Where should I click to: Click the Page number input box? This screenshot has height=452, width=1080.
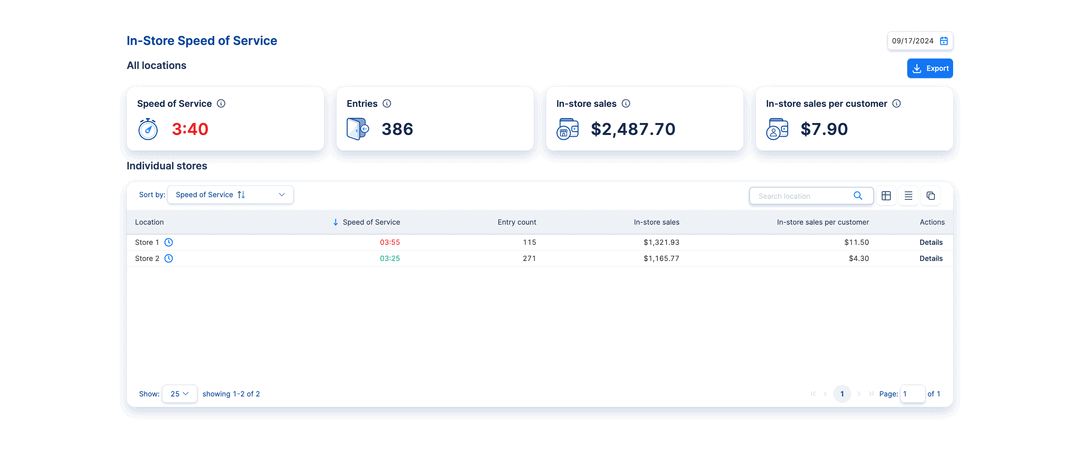911,394
